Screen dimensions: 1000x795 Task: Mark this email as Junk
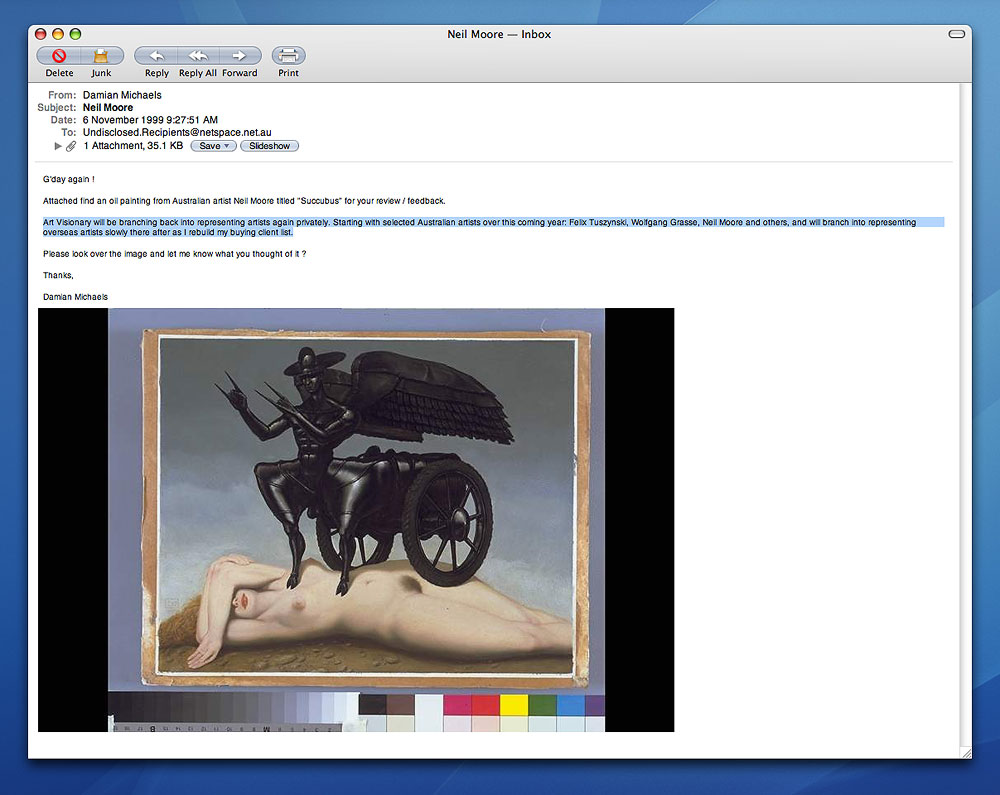(x=101, y=55)
